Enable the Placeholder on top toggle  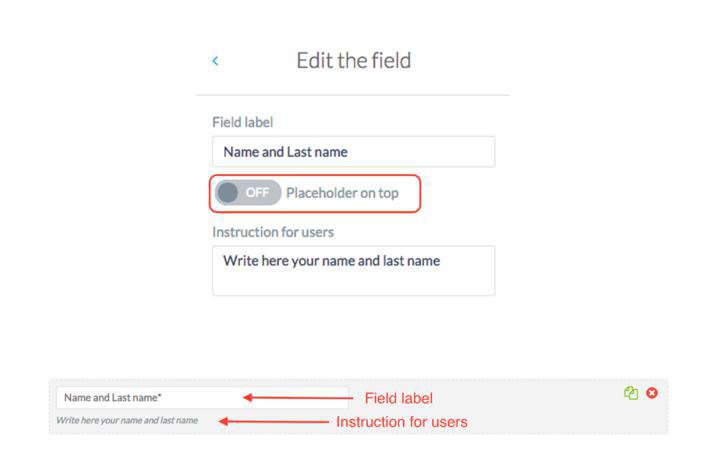pyautogui.click(x=247, y=193)
